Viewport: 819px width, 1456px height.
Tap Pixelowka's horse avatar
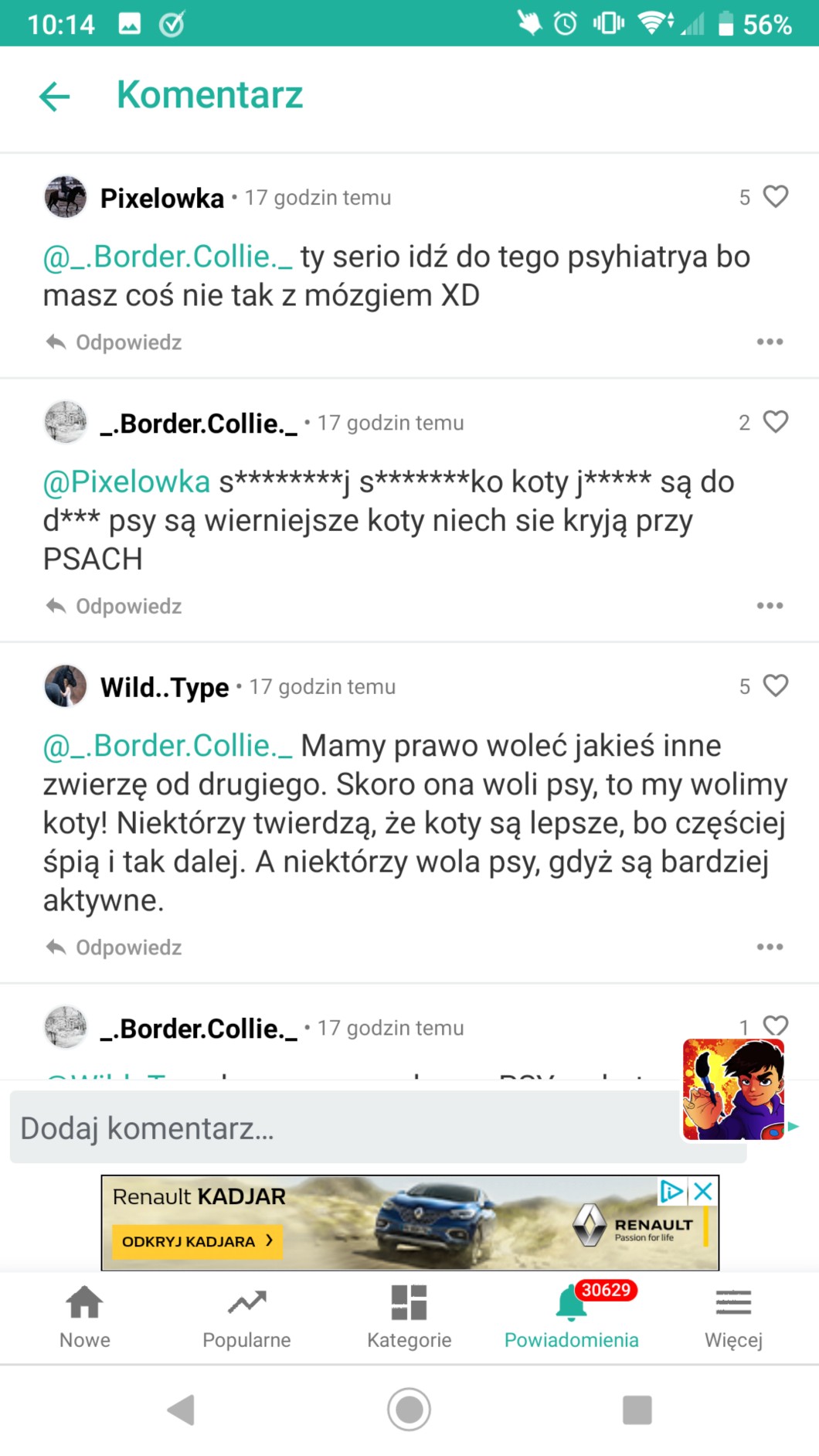click(66, 197)
